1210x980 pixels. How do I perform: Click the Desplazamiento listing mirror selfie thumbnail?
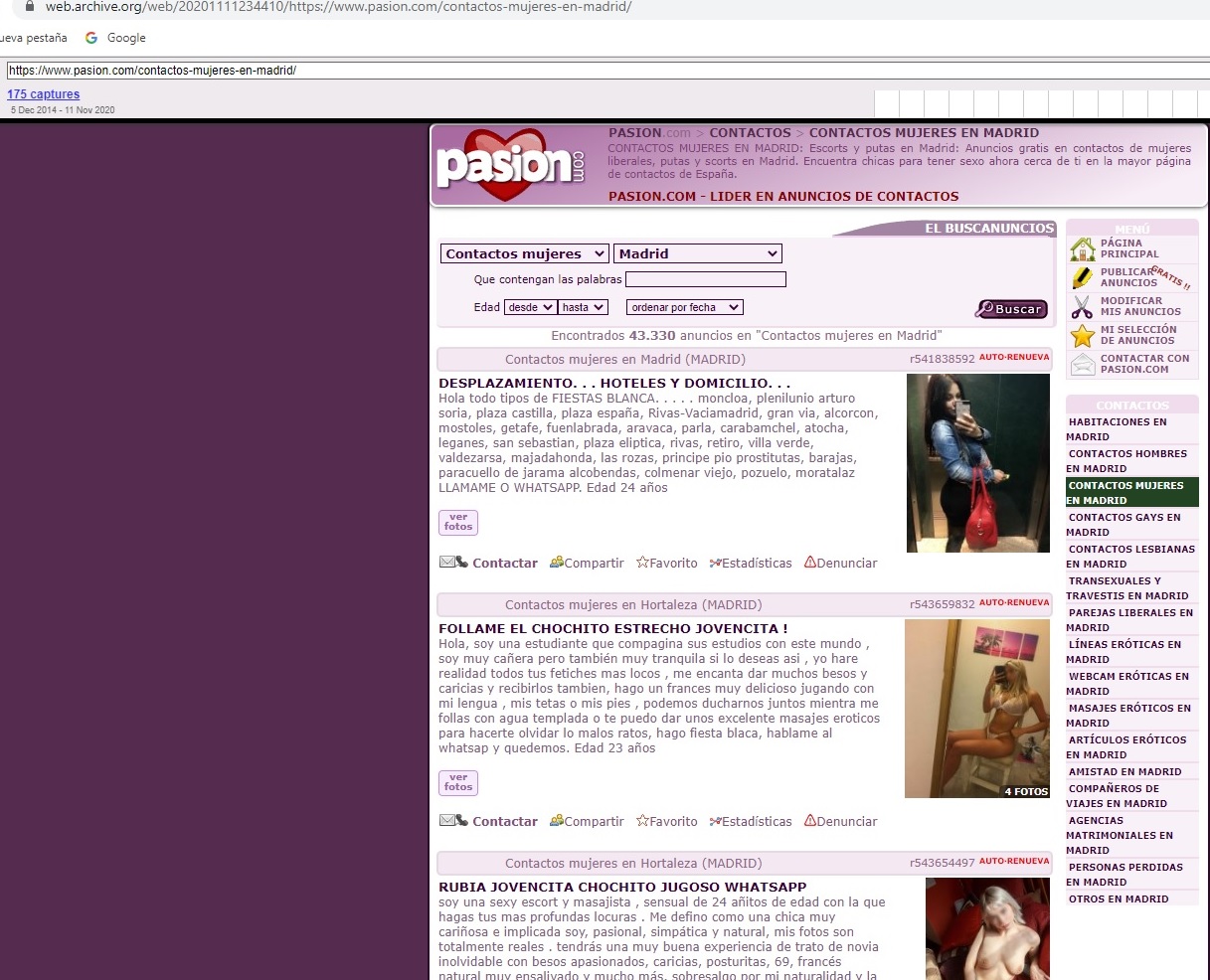click(x=978, y=463)
